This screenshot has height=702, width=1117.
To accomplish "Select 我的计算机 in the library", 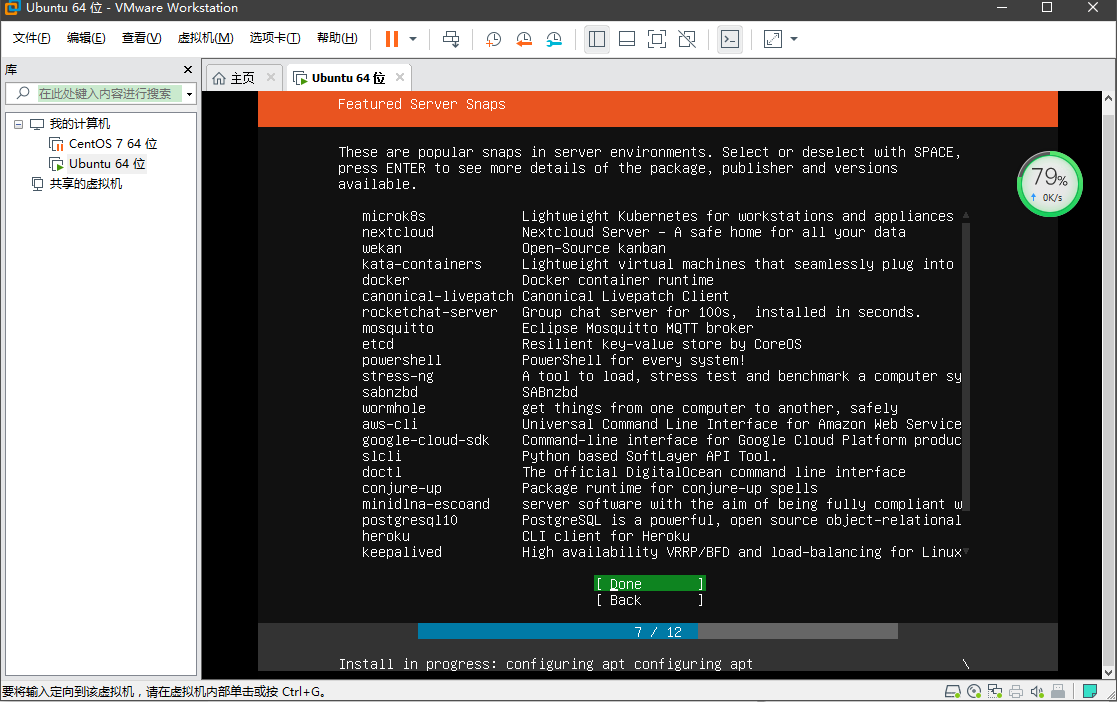I will point(79,124).
